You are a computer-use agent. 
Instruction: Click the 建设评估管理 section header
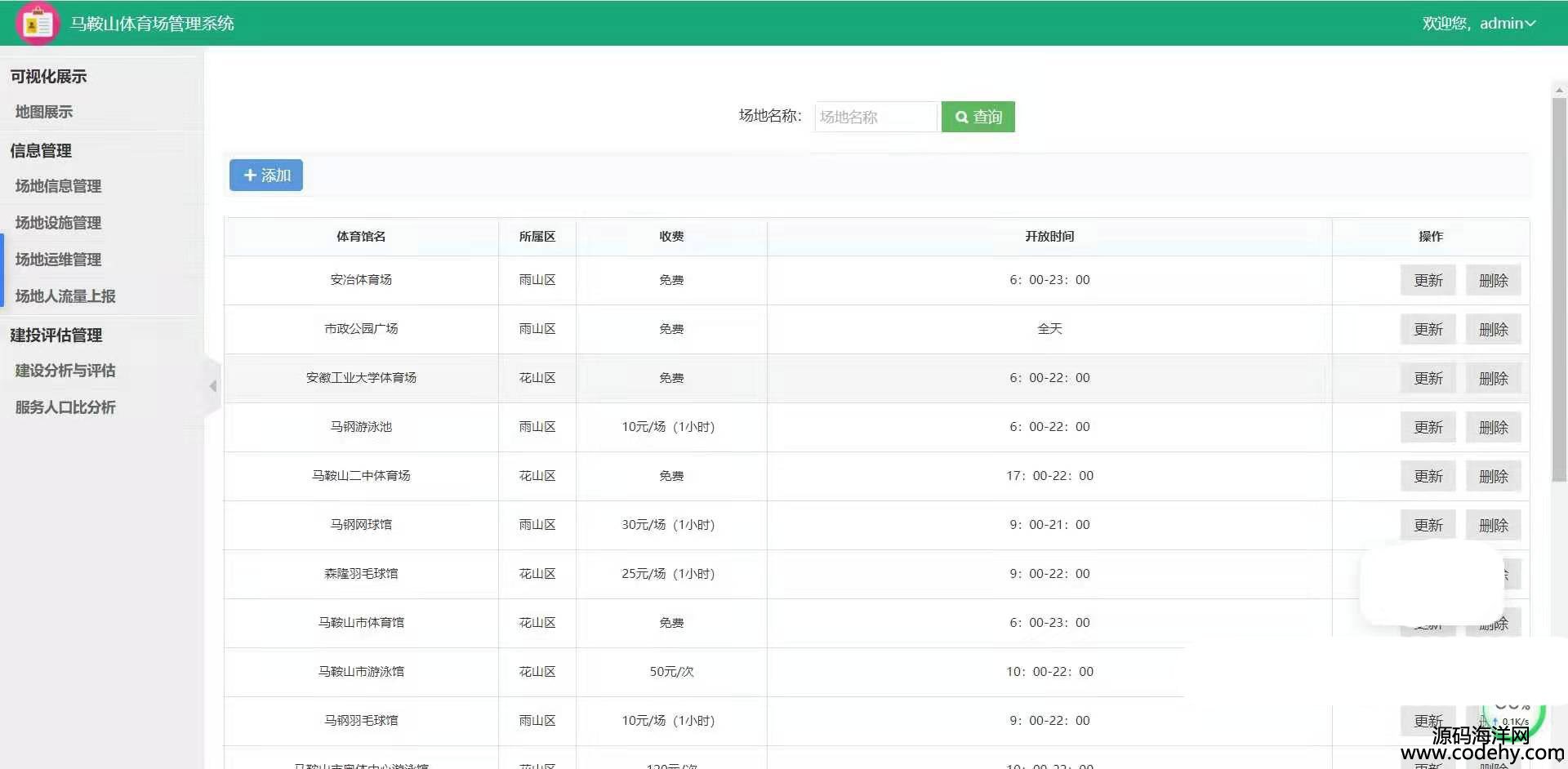pos(56,336)
